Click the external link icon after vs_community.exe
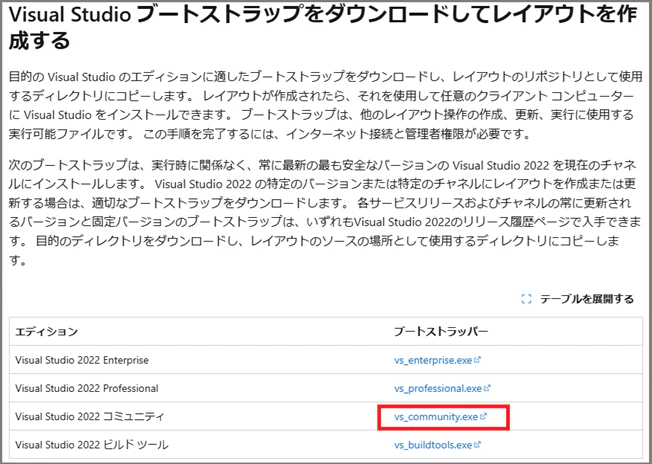 (483, 416)
